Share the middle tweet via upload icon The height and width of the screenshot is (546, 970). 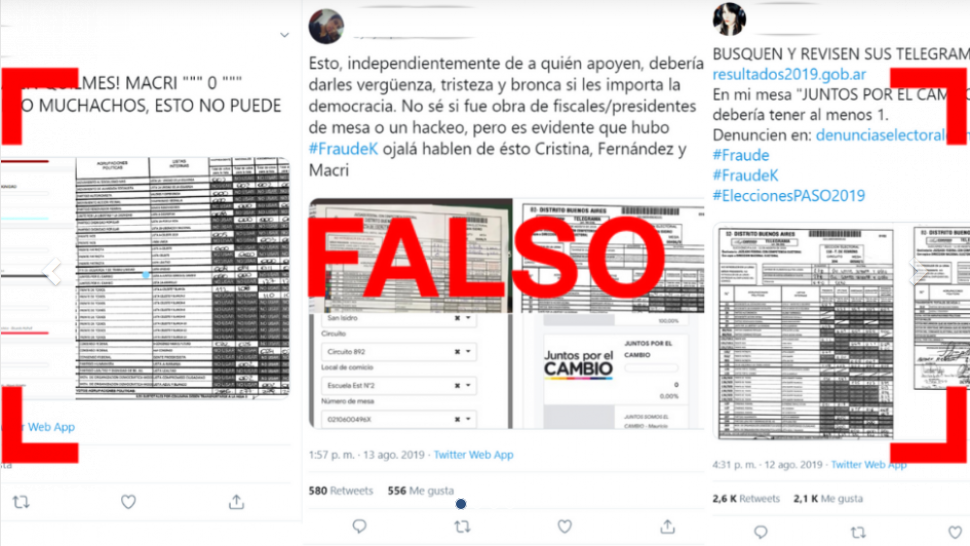coord(667,526)
